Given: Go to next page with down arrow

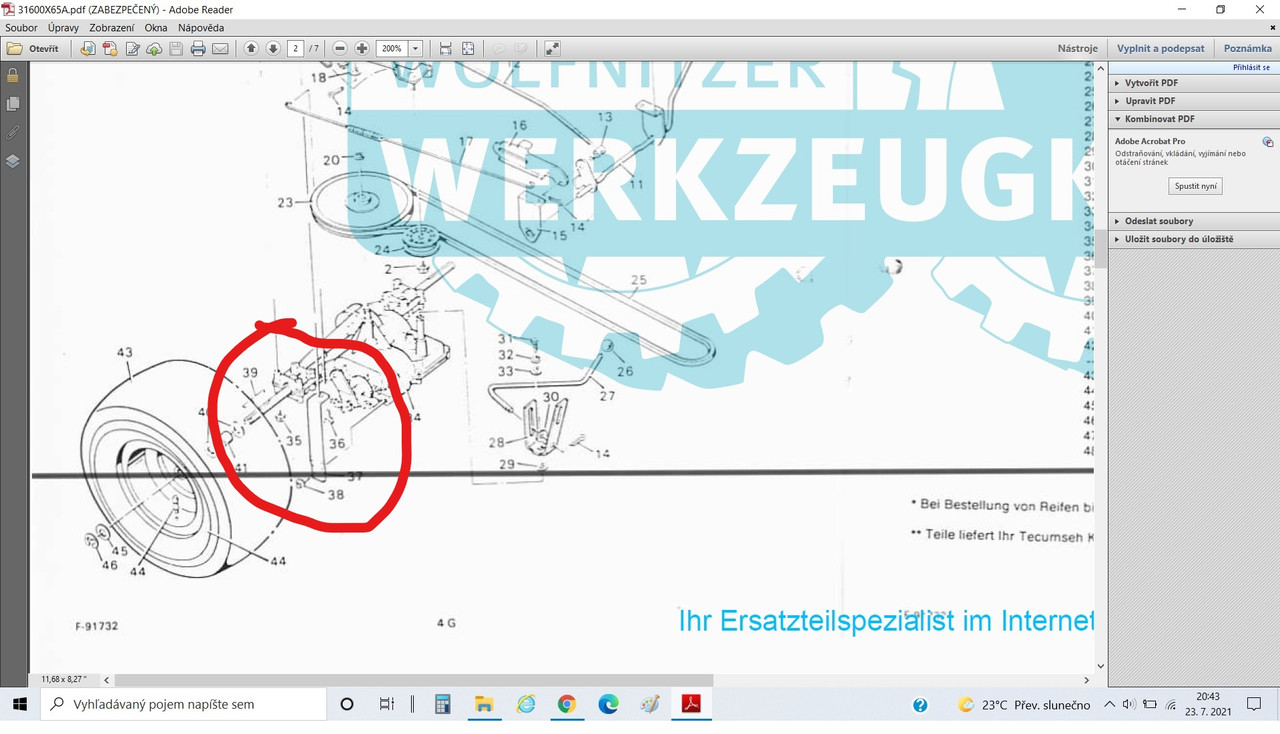Looking at the screenshot, I should (273, 48).
